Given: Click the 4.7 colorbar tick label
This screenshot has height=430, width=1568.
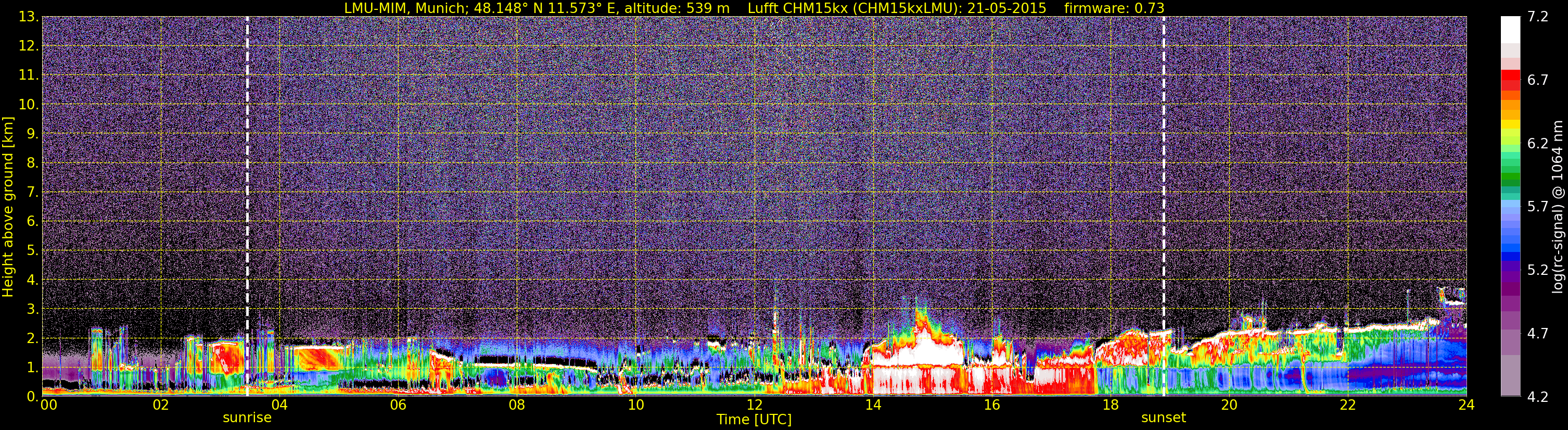Looking at the screenshot, I should (1538, 334).
